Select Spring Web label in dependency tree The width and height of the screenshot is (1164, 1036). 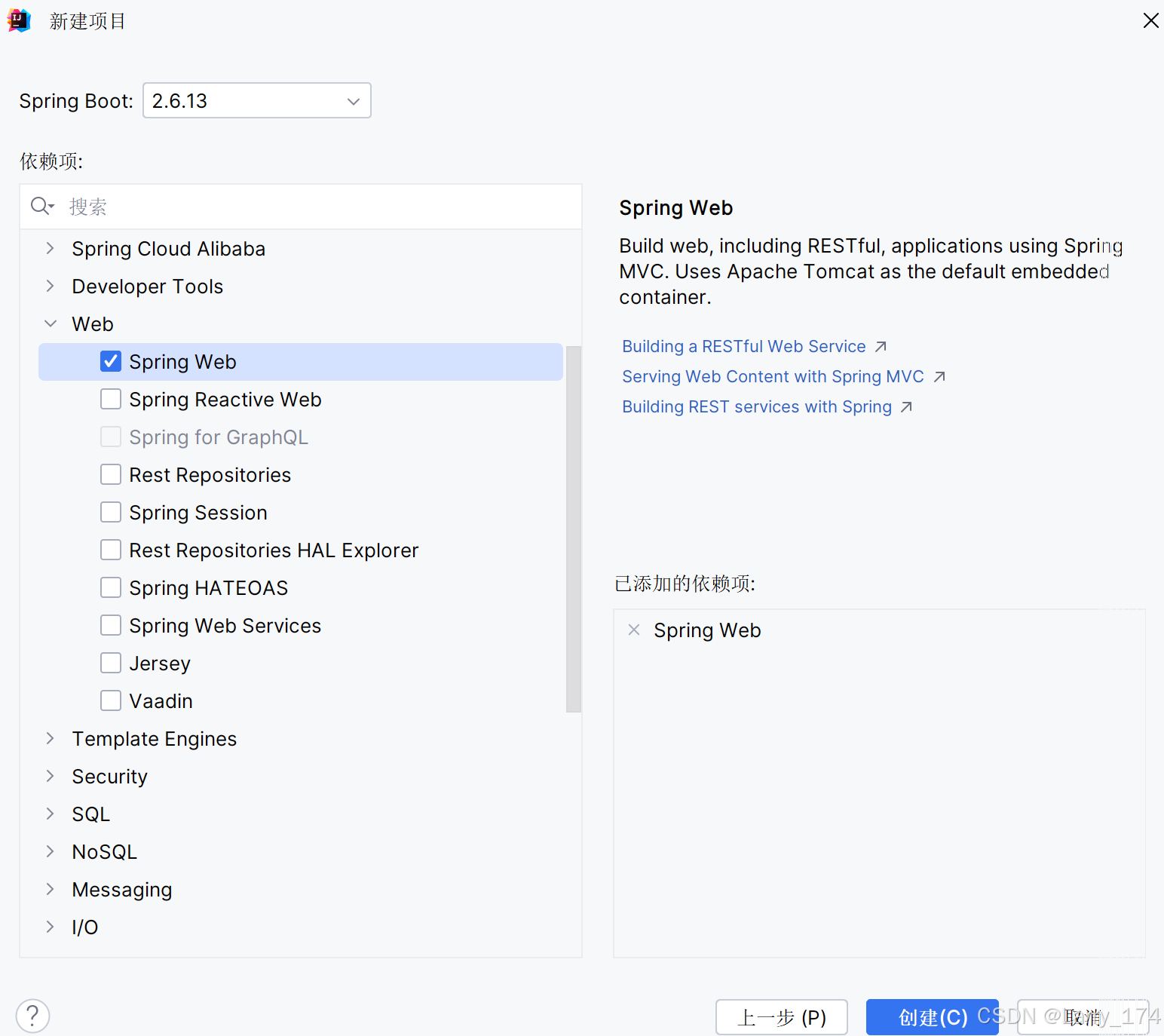pos(182,362)
